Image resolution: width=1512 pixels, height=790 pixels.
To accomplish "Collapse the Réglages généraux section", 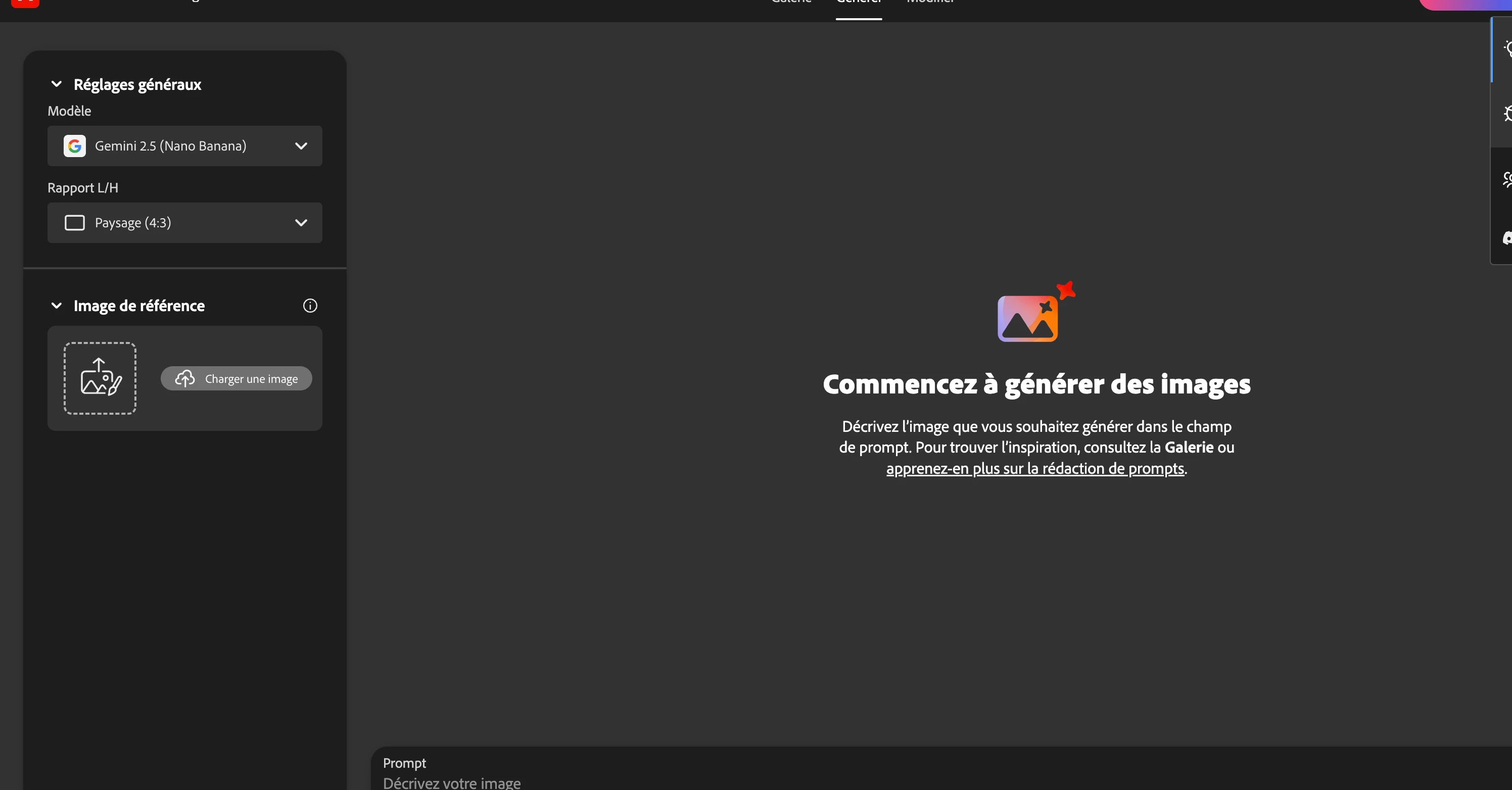I will click(x=57, y=84).
